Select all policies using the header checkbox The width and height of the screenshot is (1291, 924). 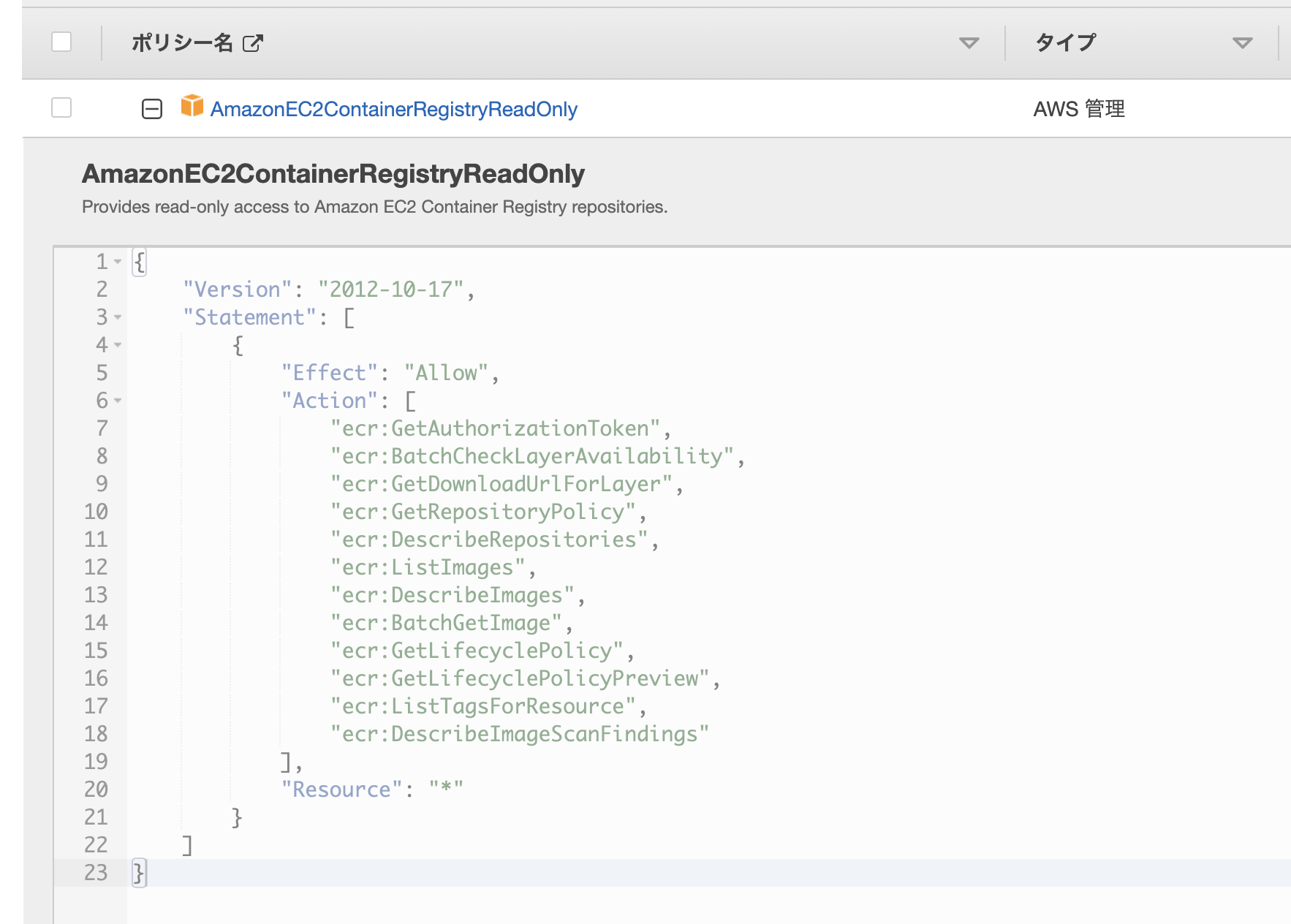click(x=61, y=43)
